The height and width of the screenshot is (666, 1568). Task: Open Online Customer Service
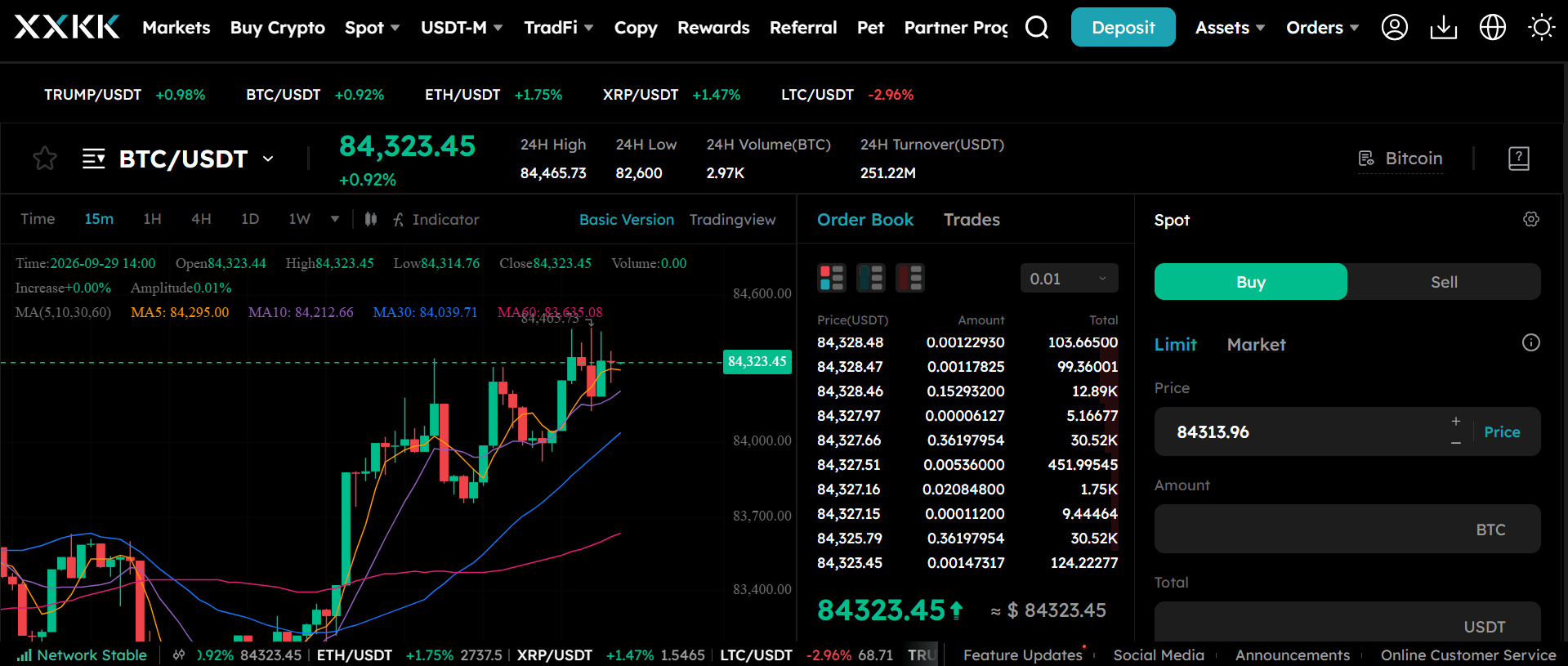pos(1468,655)
